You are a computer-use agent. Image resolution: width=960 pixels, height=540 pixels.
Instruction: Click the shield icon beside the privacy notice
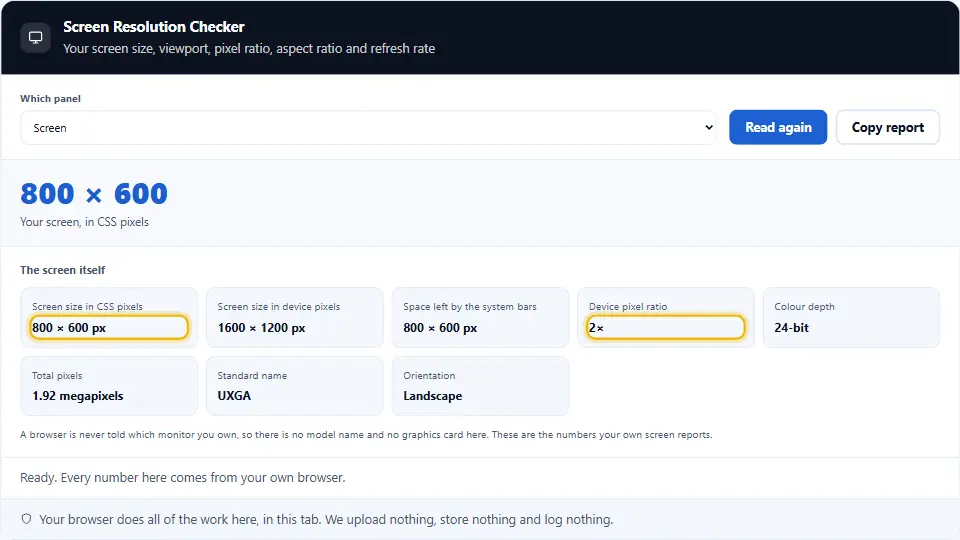[x=26, y=519]
